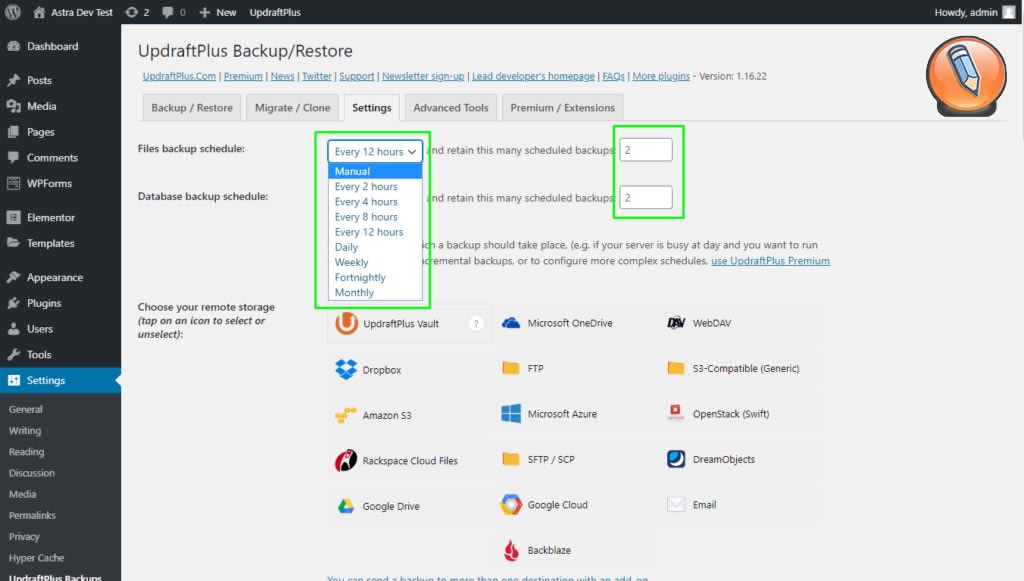
Task: Select the Microsoft OneDrive cloud icon
Action: [x=511, y=323]
